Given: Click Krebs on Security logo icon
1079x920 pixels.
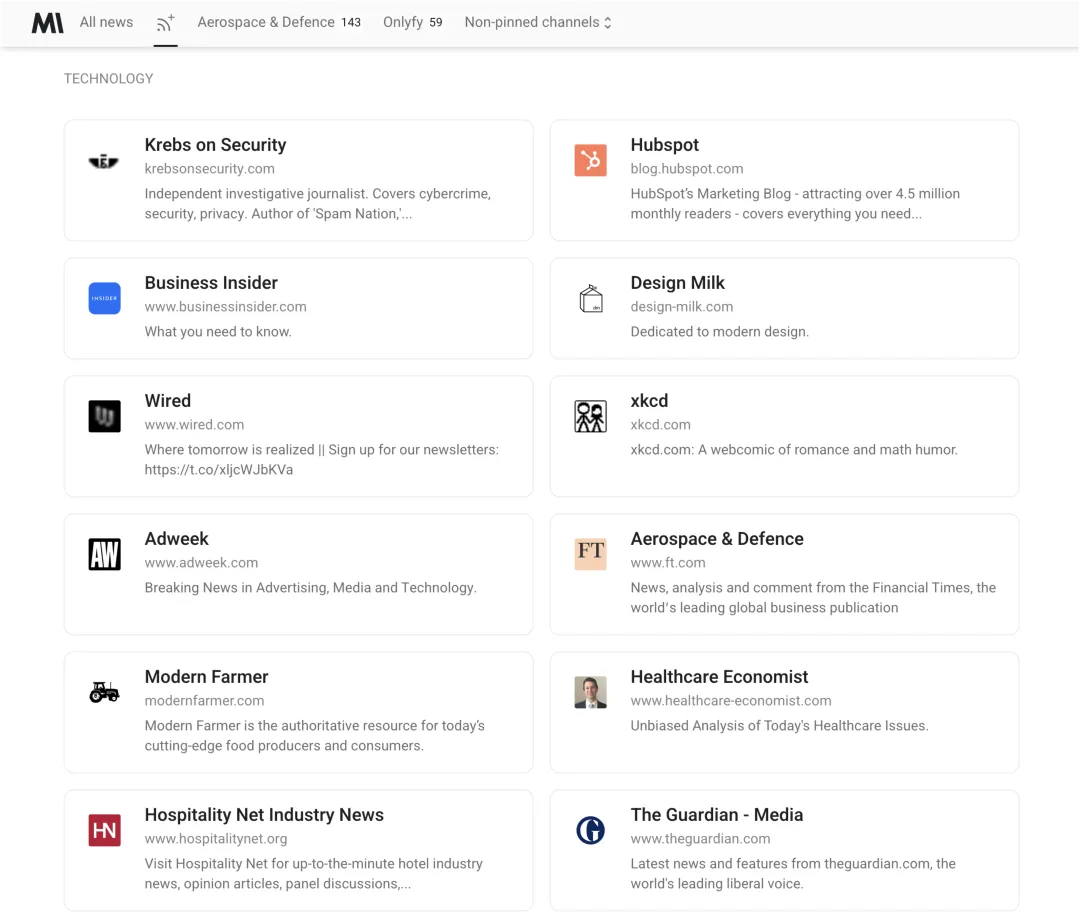Looking at the screenshot, I should [x=104, y=161].
